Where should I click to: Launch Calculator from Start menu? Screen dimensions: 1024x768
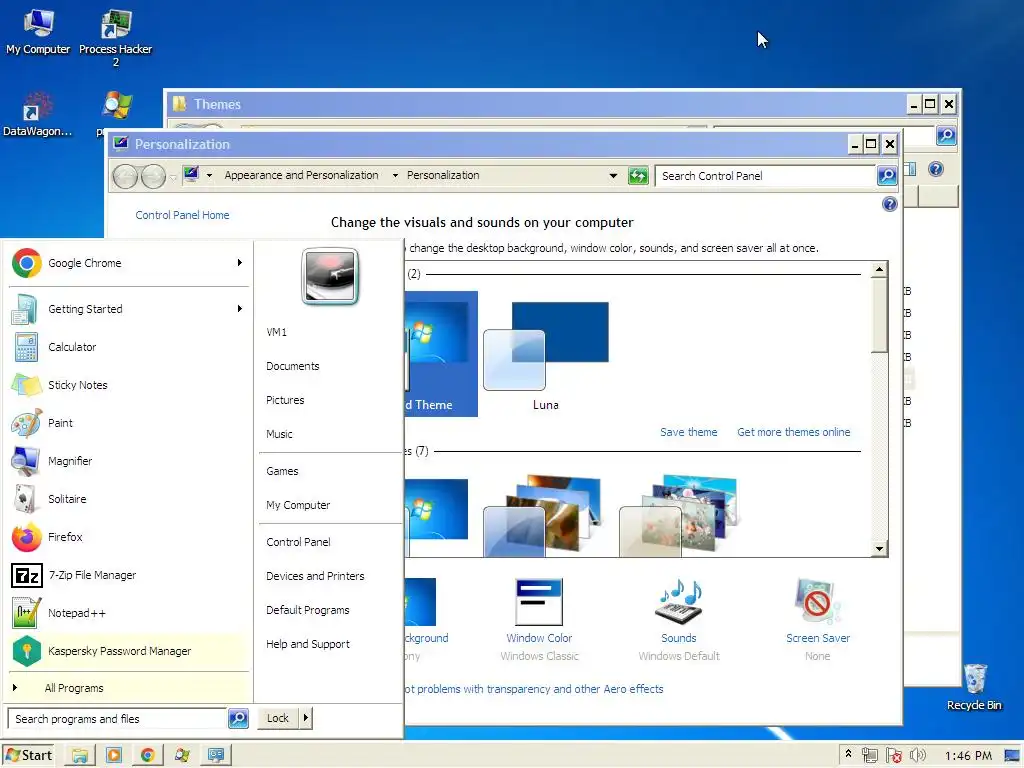pyautogui.click(x=128, y=347)
